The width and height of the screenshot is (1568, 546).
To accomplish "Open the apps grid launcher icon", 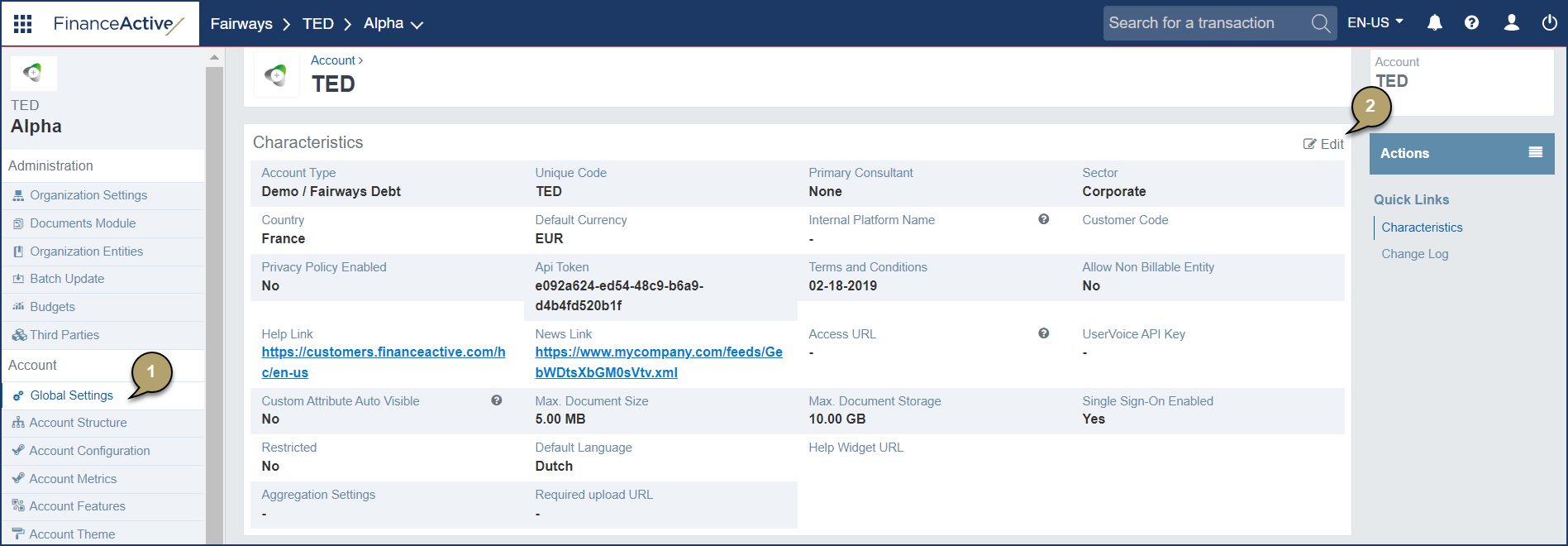I will coord(23,23).
